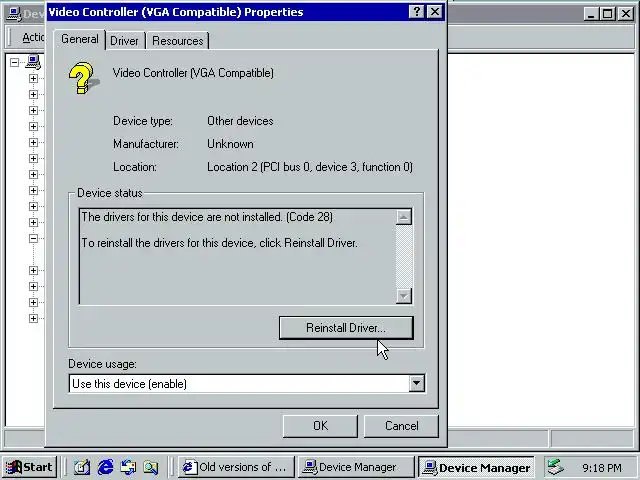The width and height of the screenshot is (640, 480).
Task: Switch to the Driver tab
Action: 124,41
